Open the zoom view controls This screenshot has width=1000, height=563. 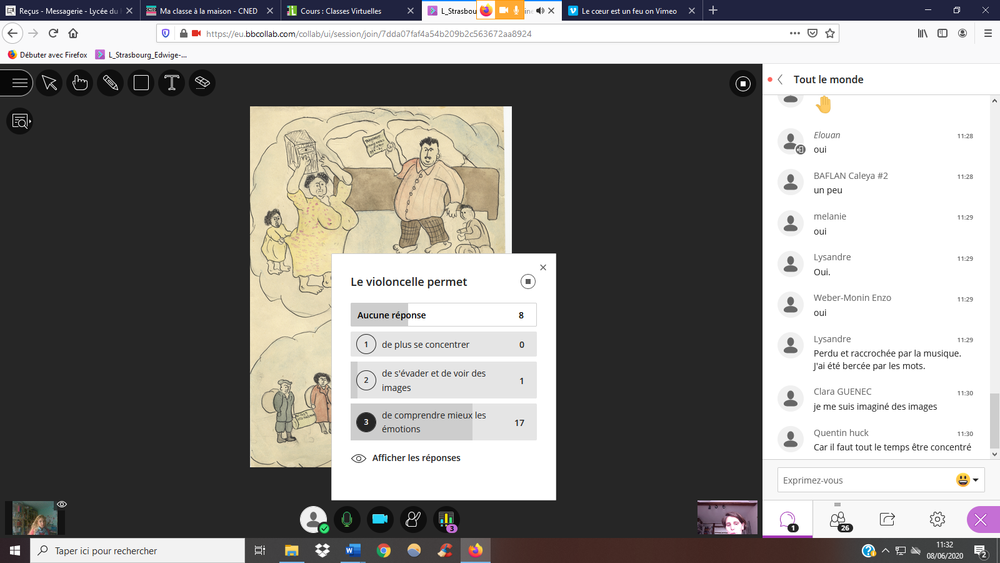click(x=20, y=121)
